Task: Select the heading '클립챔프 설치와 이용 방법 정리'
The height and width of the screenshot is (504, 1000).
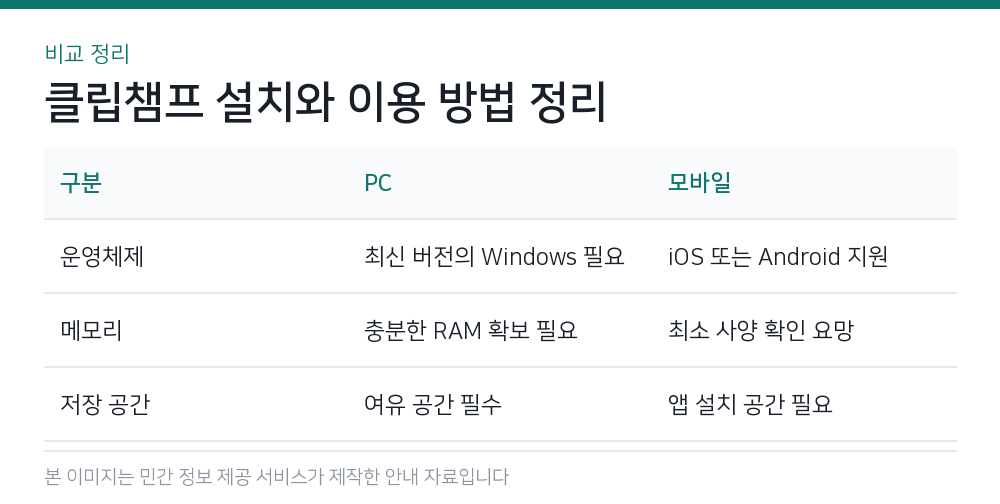Action: point(325,102)
